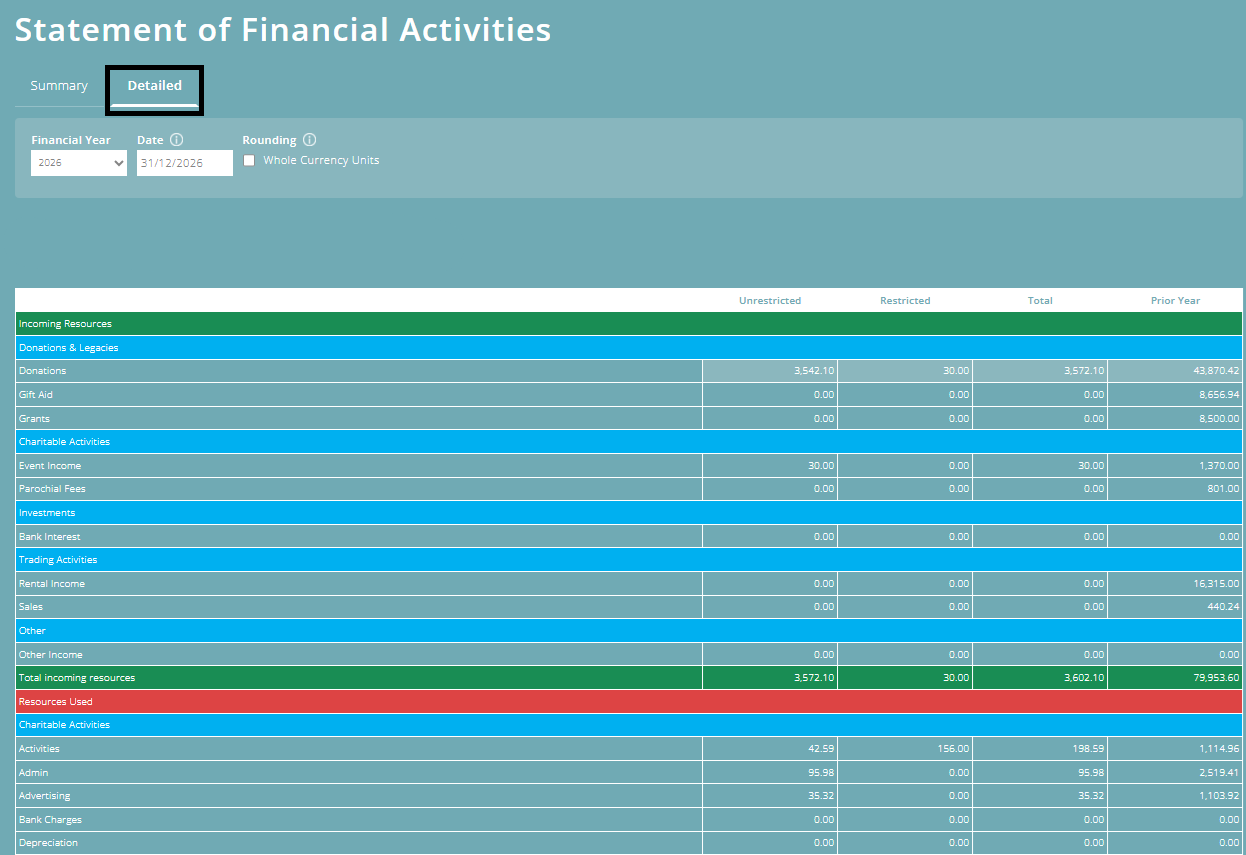Image resolution: width=1246 pixels, height=855 pixels.
Task: View the info tooltip beside Rounding
Action: 310,139
